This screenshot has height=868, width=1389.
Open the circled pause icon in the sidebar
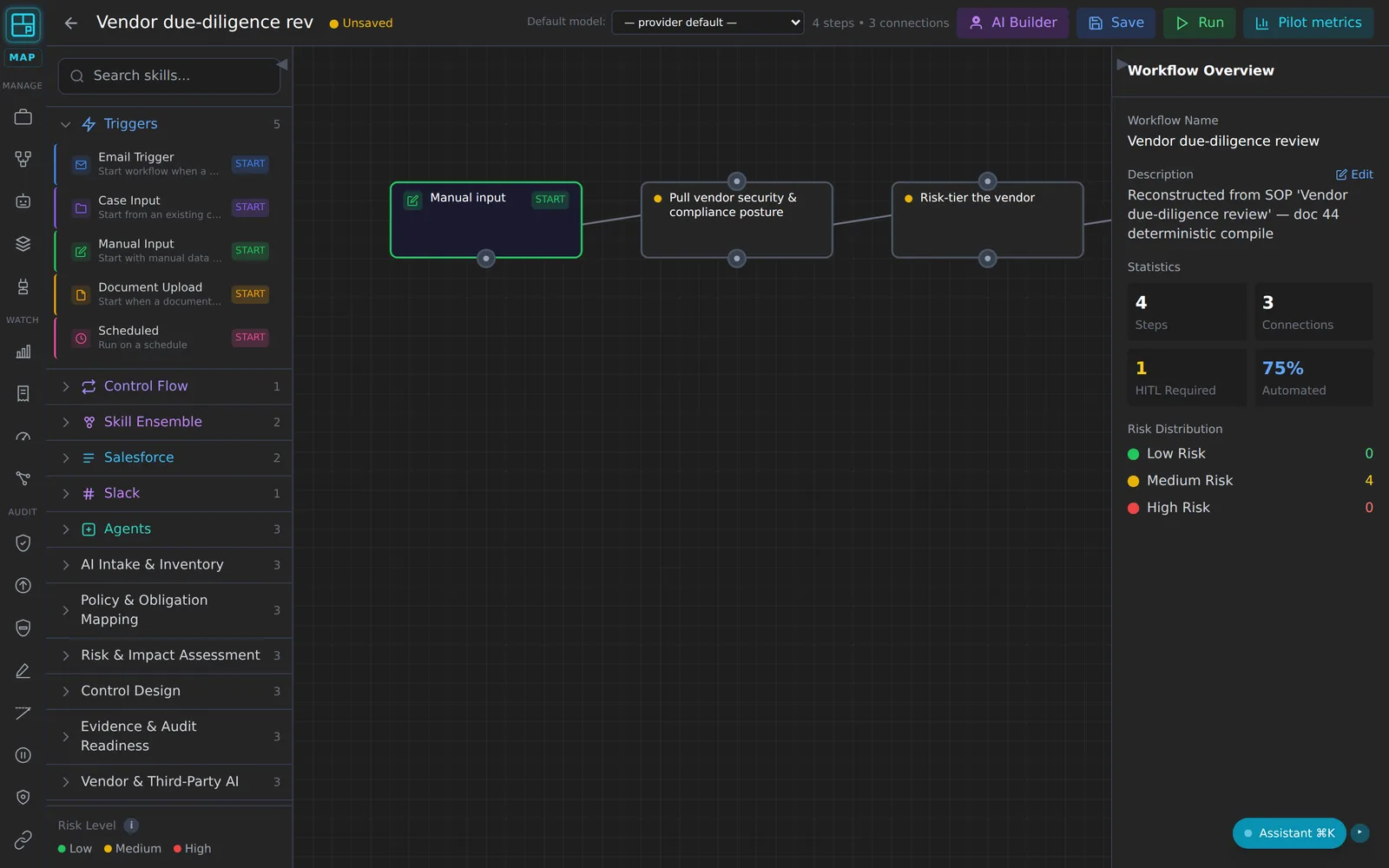[23, 755]
